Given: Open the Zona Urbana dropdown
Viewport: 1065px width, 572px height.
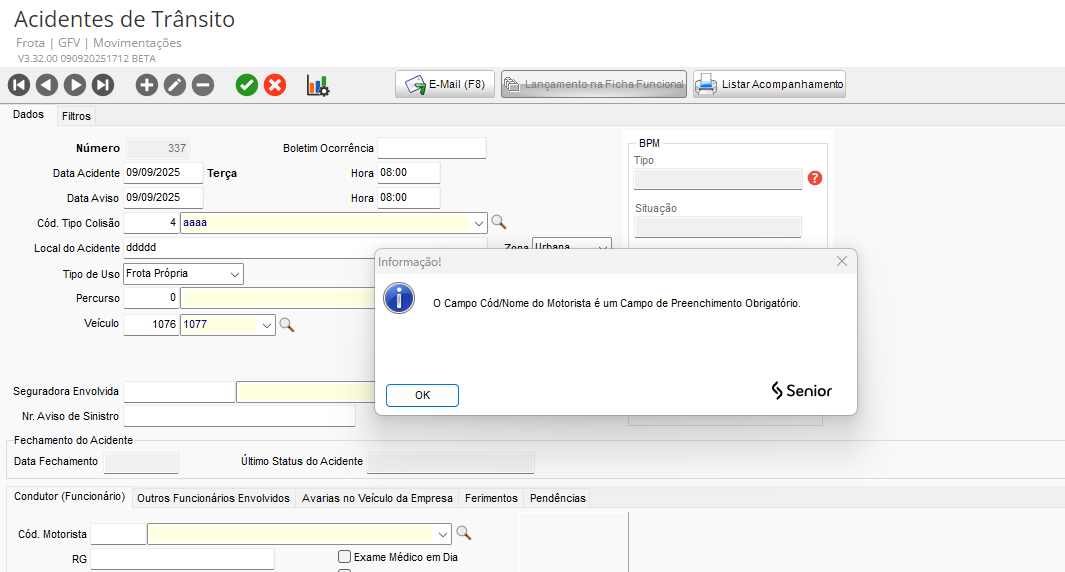Looking at the screenshot, I should click(x=602, y=247).
